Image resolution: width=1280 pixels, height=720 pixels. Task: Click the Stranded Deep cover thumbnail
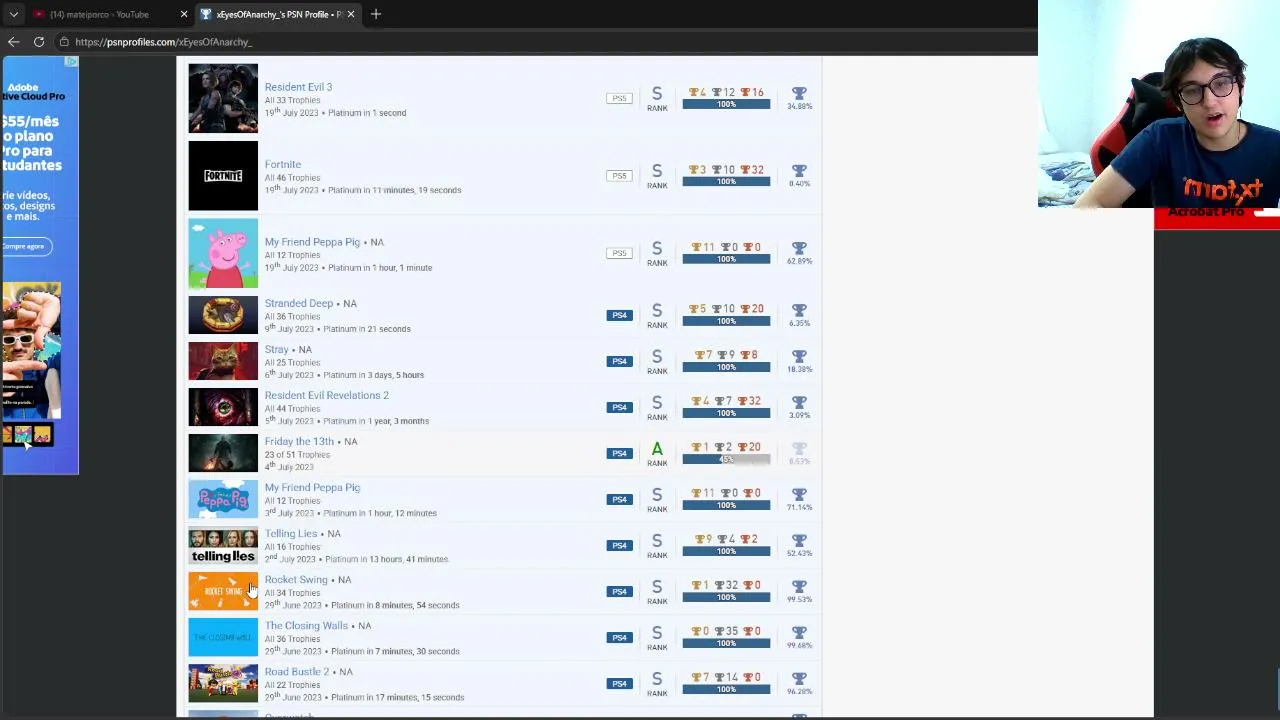223,315
